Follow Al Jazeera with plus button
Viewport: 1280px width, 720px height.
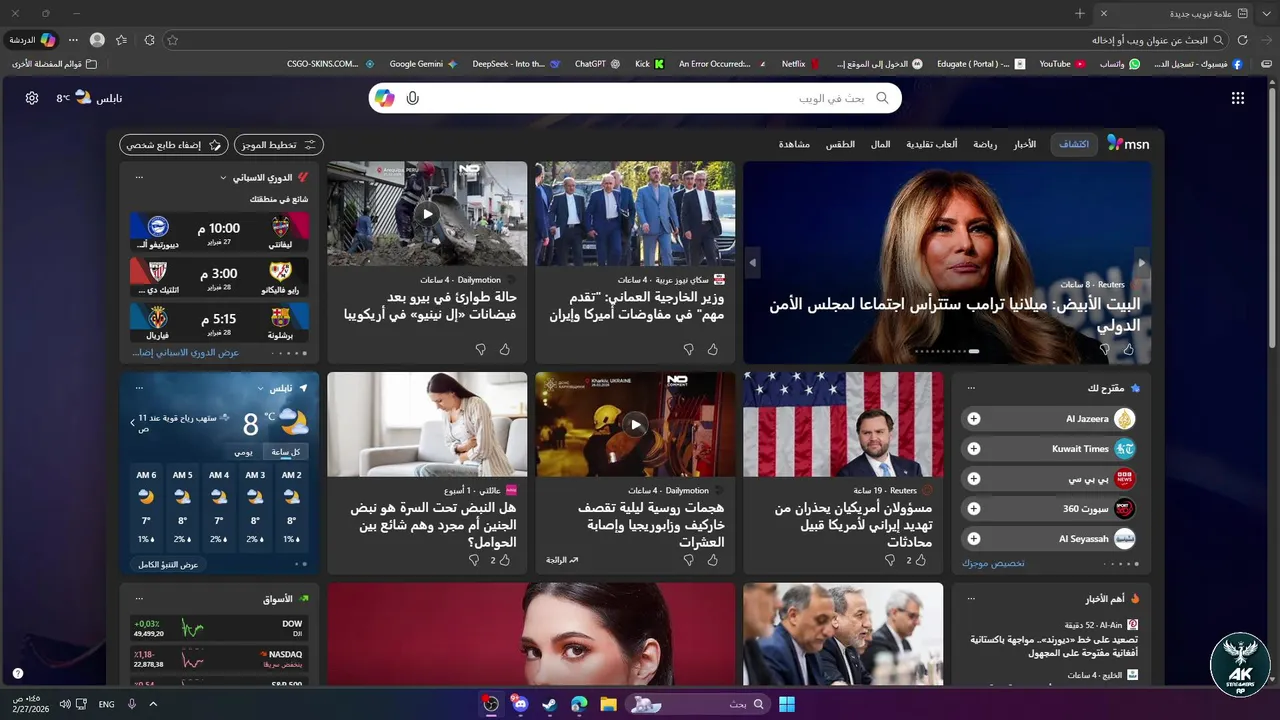[974, 419]
